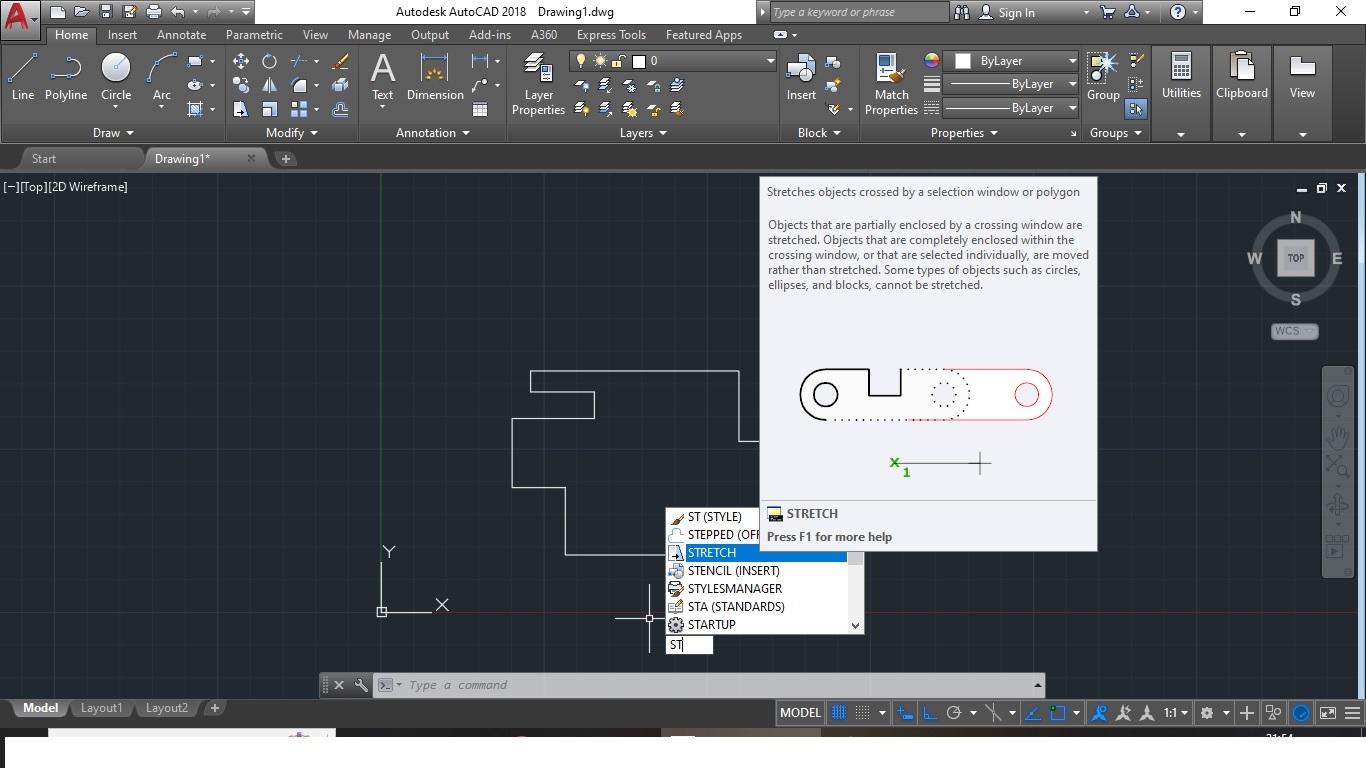Toggle object snap tracking

[x=1033, y=713]
